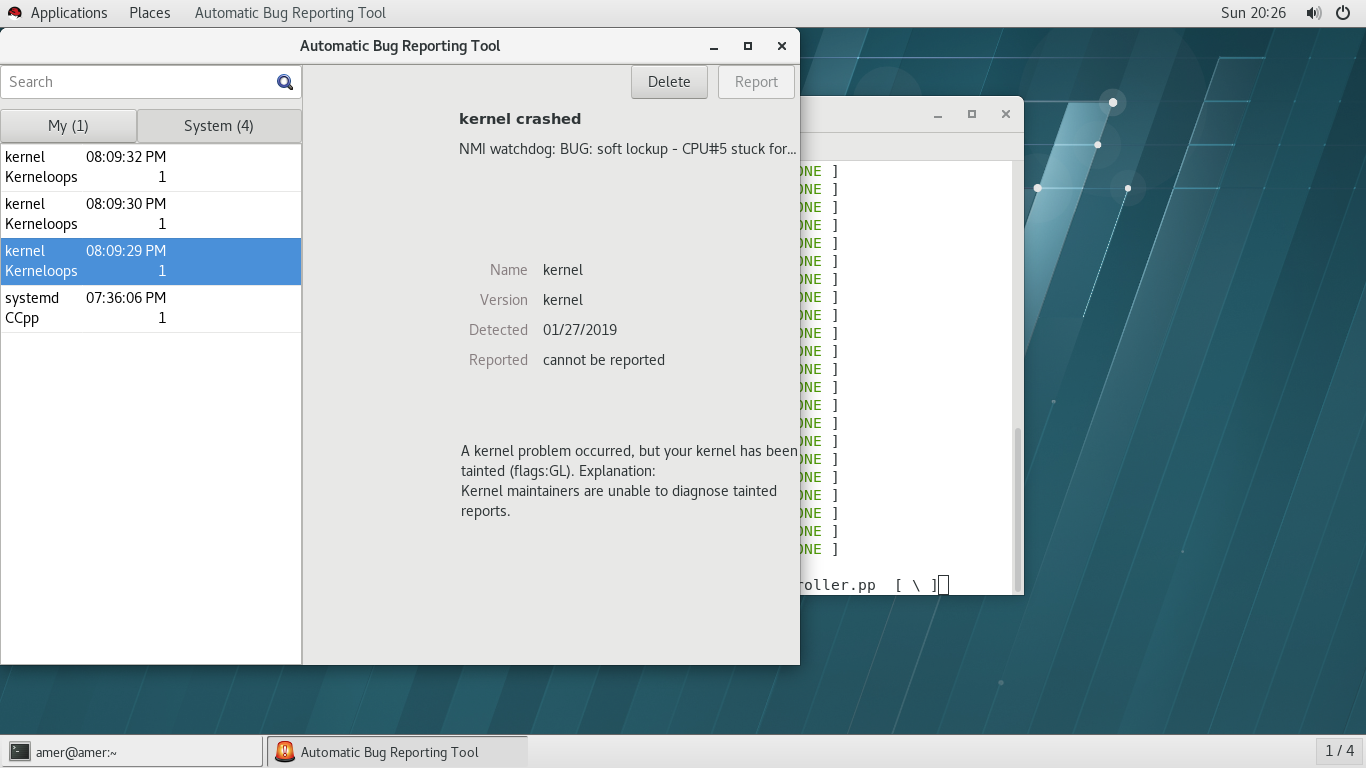Click the Report button

pos(756,82)
